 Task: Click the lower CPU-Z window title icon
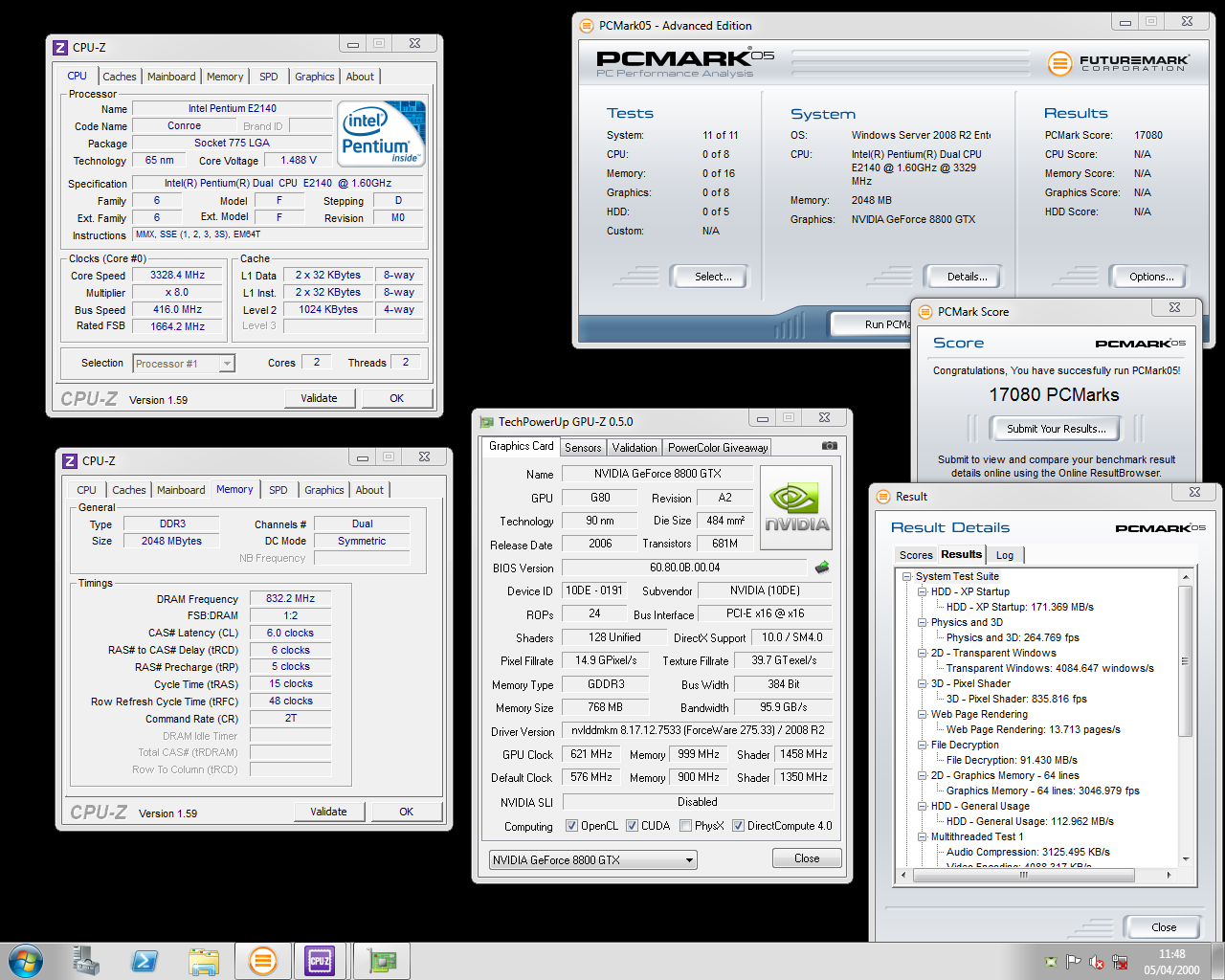[x=70, y=460]
